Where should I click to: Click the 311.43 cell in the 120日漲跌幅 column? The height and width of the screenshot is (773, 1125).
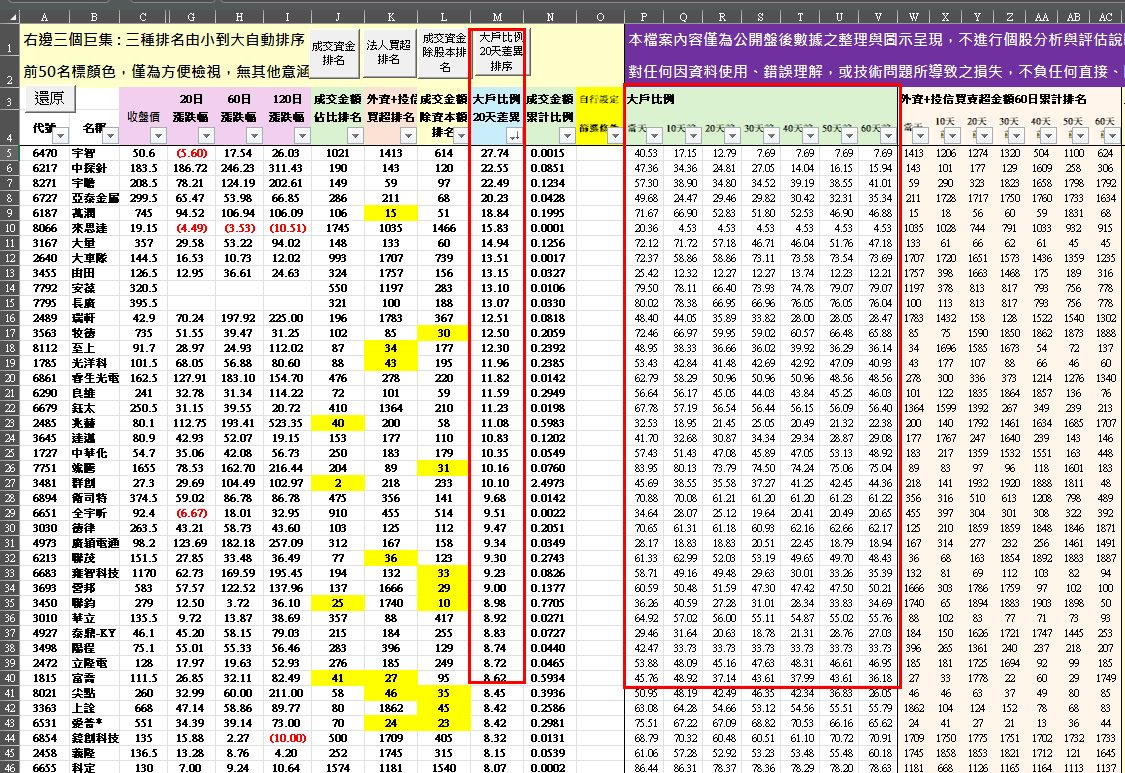(287, 168)
